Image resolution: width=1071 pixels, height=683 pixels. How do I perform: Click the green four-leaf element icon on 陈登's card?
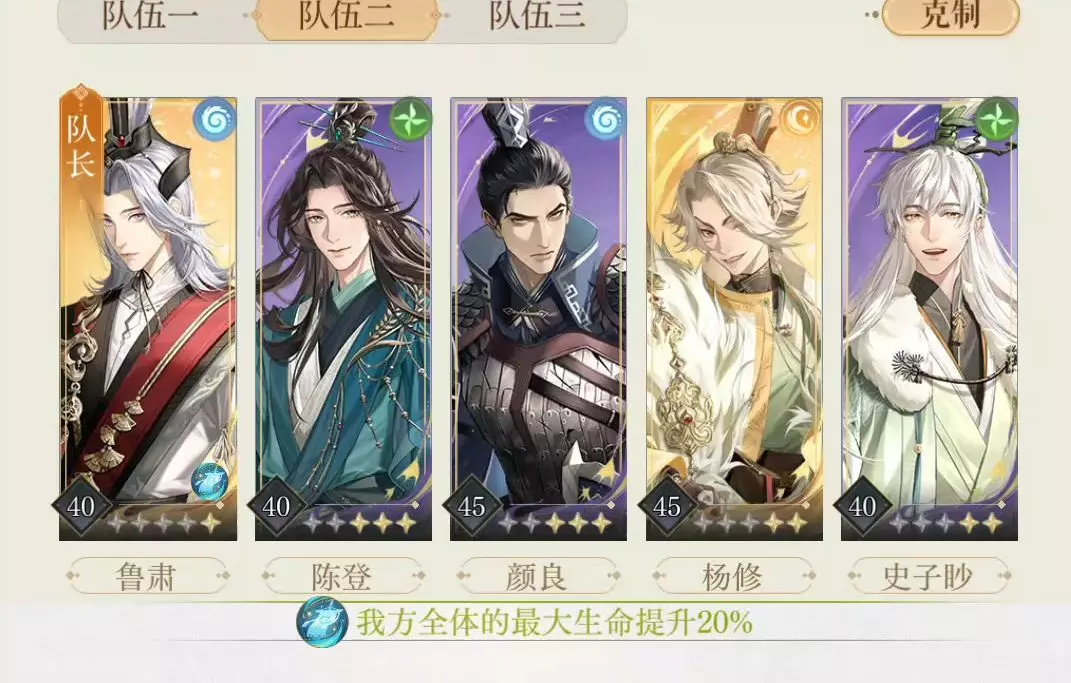pos(411,121)
